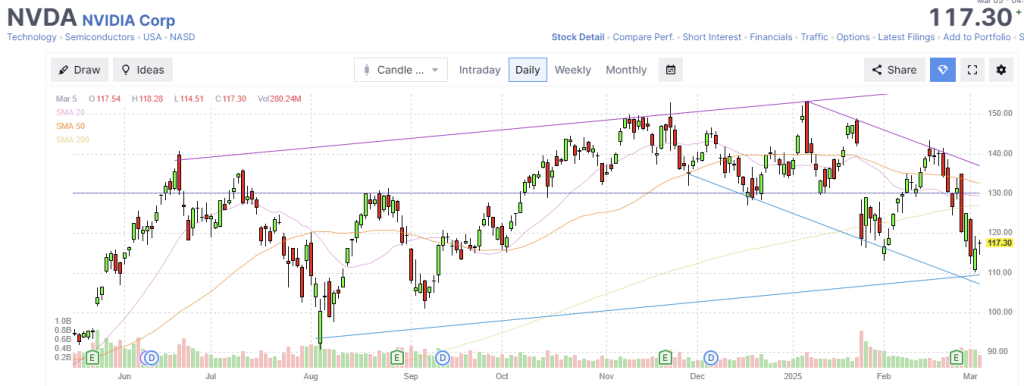The width and height of the screenshot is (1024, 386).
Task: Enter fullscreen chart mode
Action: 972,70
